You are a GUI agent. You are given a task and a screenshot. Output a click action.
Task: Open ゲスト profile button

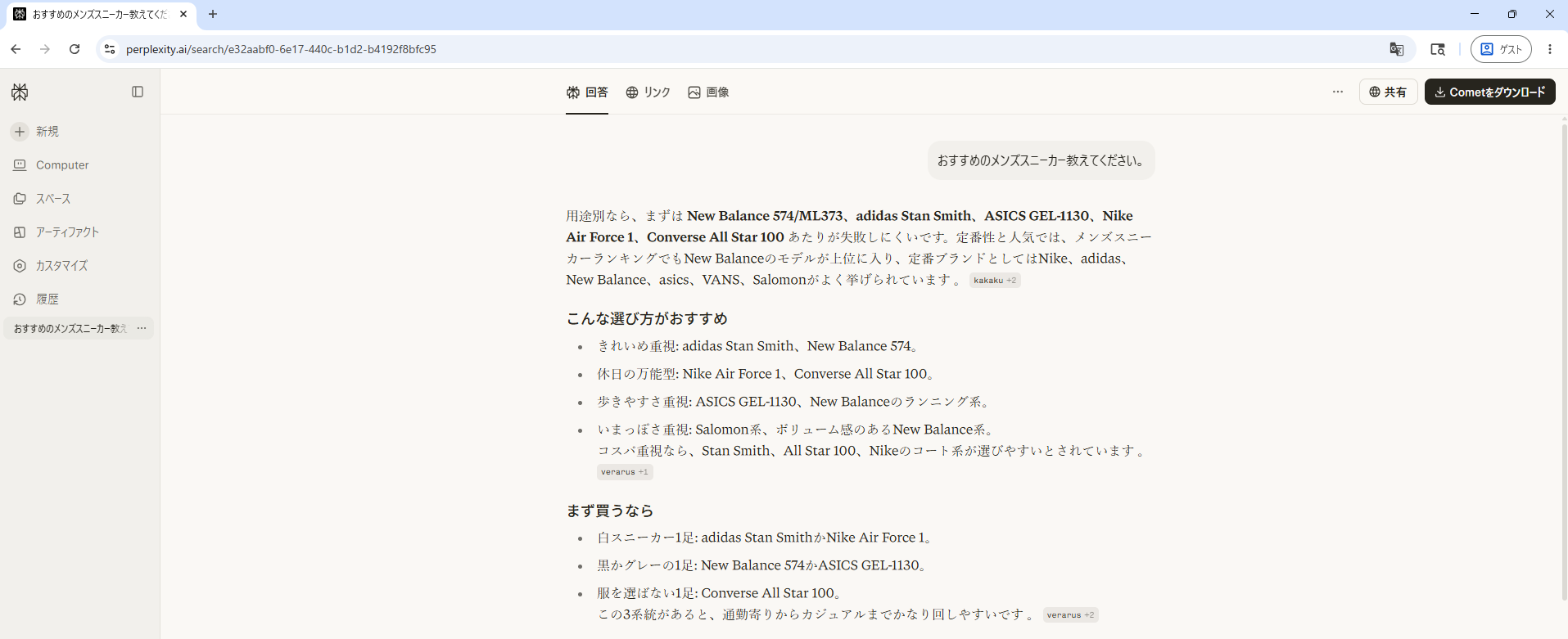[1501, 49]
